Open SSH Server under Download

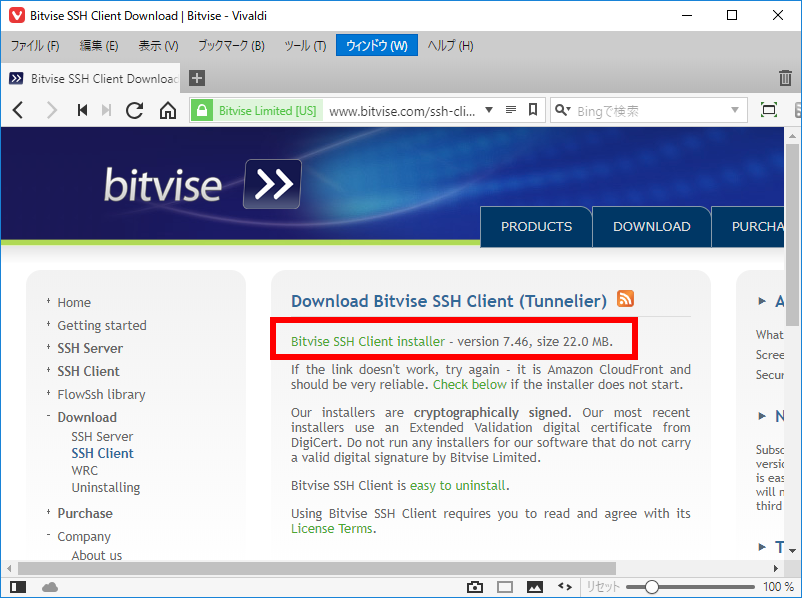pyautogui.click(x=102, y=436)
